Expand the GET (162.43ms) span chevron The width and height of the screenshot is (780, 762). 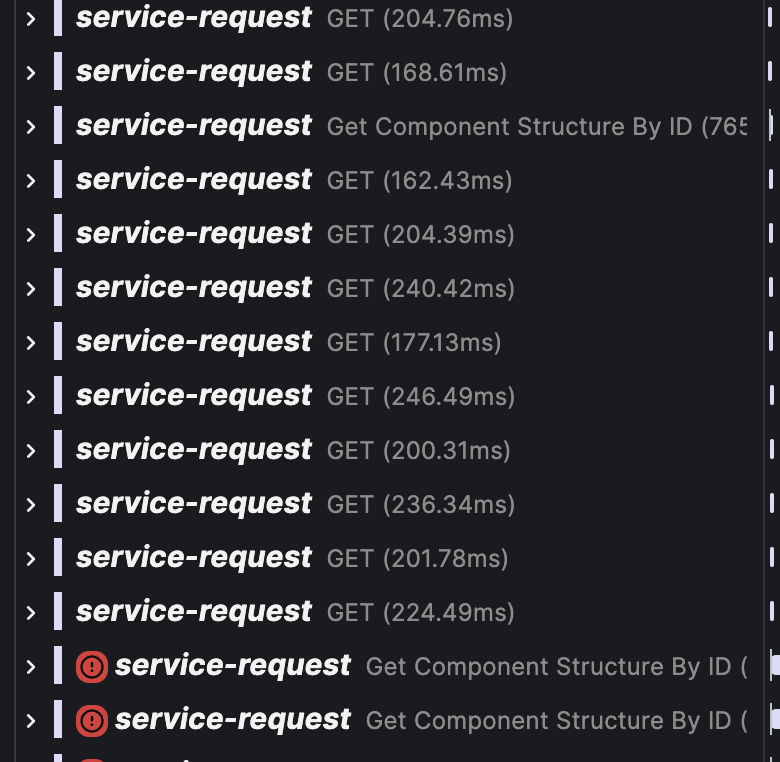[x=31, y=181]
